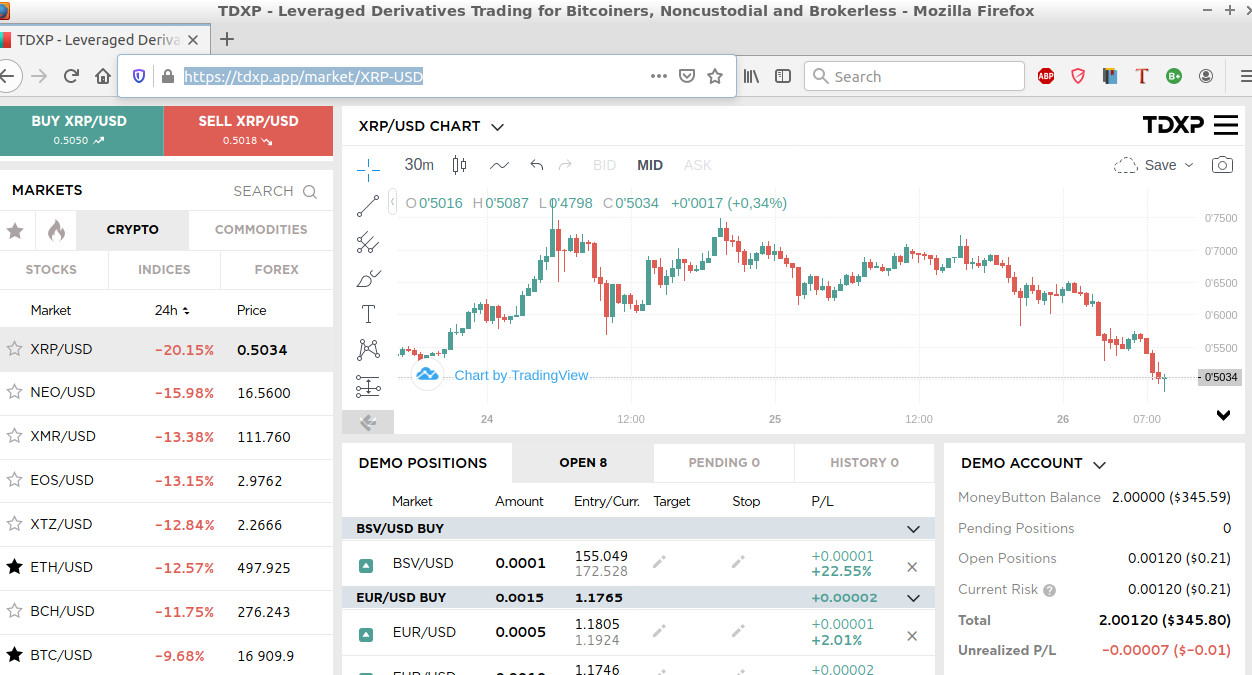This screenshot has height=675, width=1252.
Task: Open the candlestick chart style selector
Action: coord(459,165)
